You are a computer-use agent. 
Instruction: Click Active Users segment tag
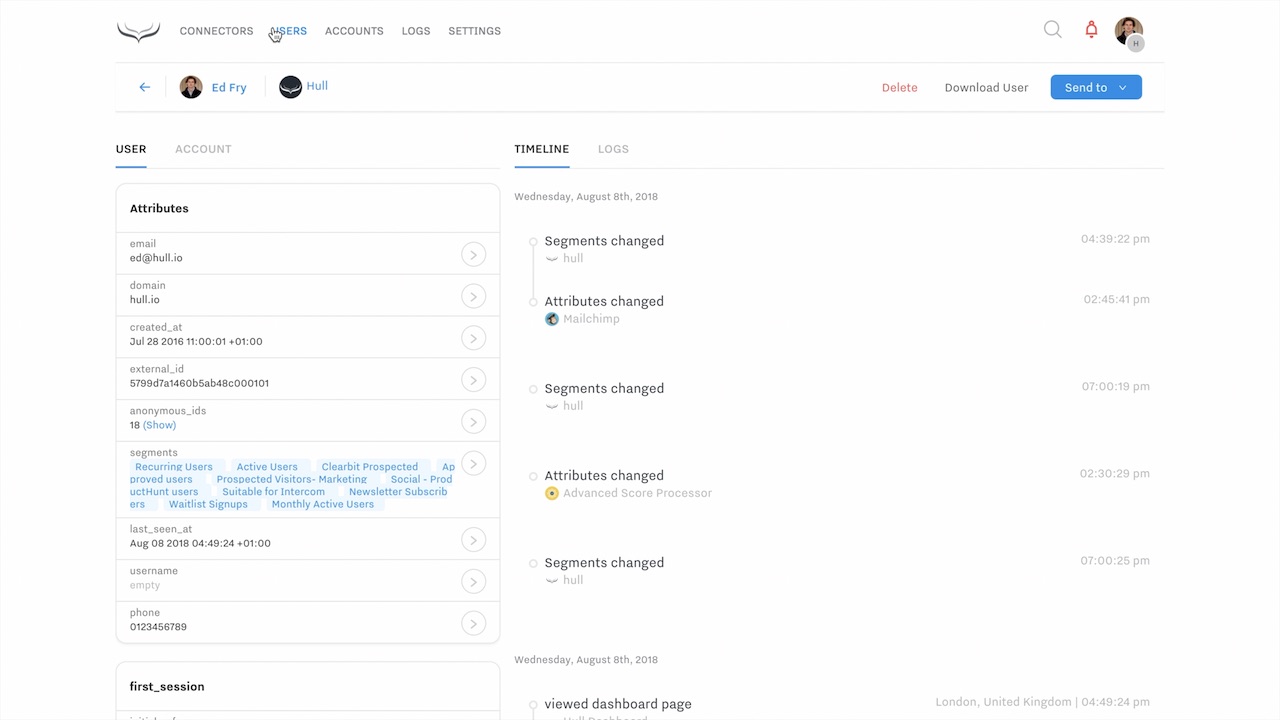(x=267, y=467)
